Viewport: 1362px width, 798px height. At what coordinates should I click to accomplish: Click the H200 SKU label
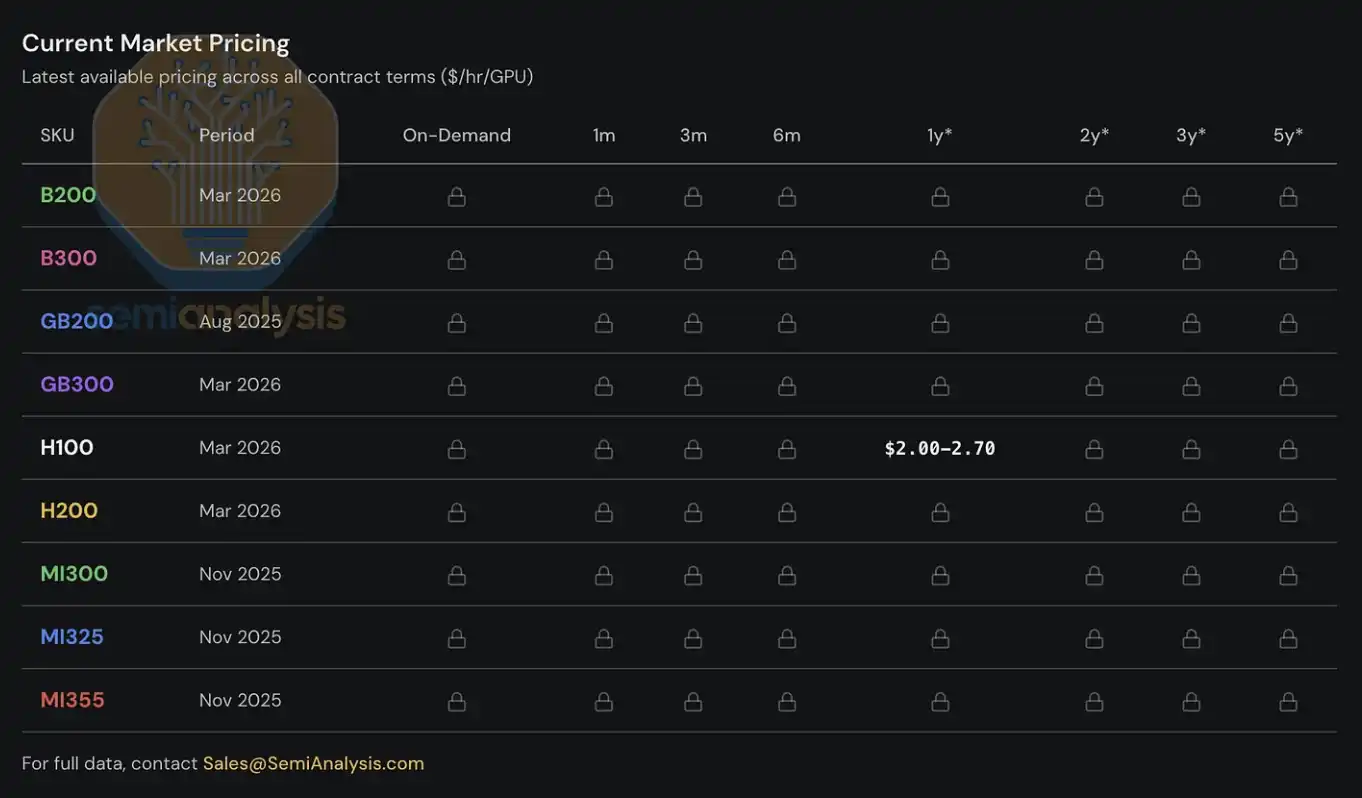pos(69,510)
